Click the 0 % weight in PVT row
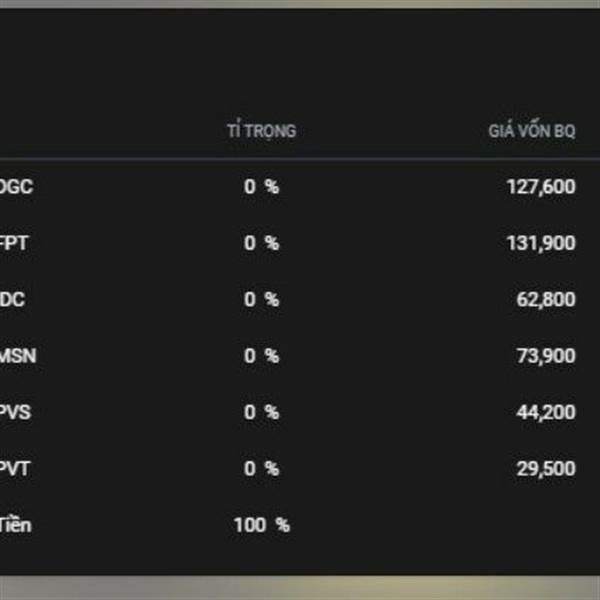600x600 pixels. tap(261, 468)
